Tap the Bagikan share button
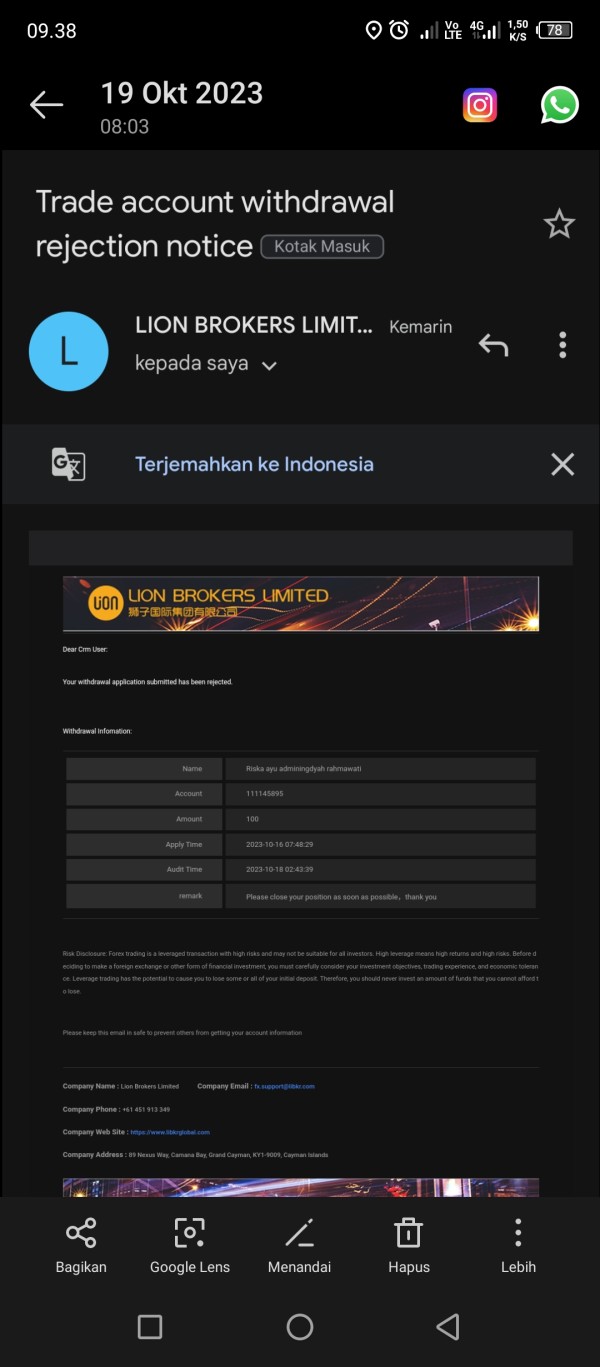 tap(81, 1246)
